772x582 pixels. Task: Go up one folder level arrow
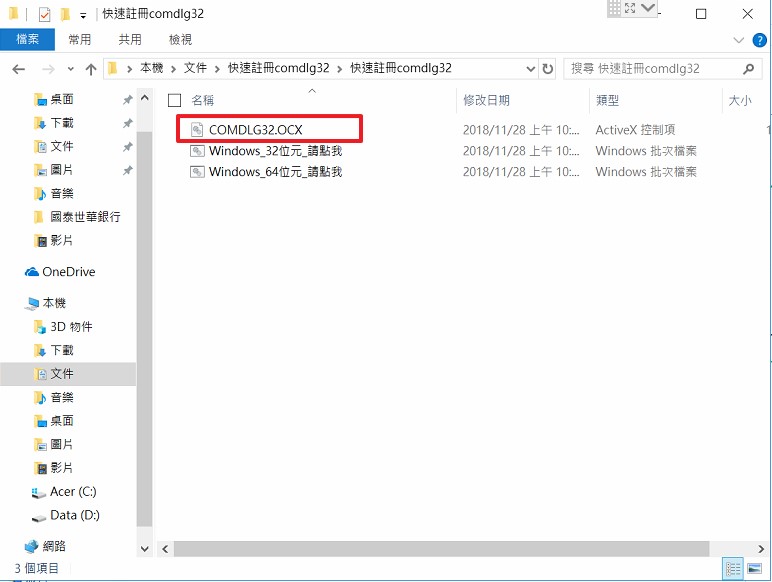tap(91, 69)
